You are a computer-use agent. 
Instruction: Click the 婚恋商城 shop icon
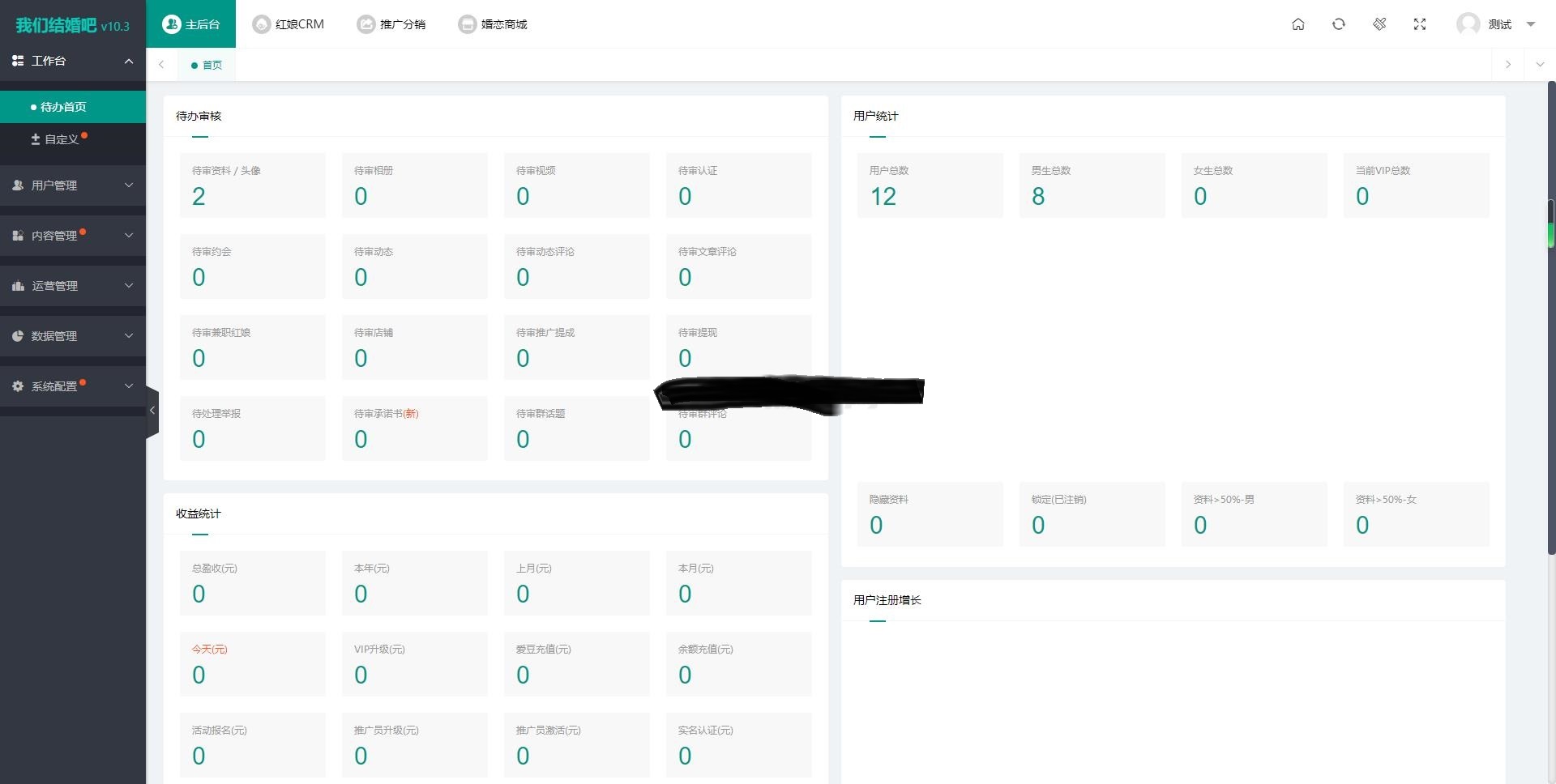467,24
